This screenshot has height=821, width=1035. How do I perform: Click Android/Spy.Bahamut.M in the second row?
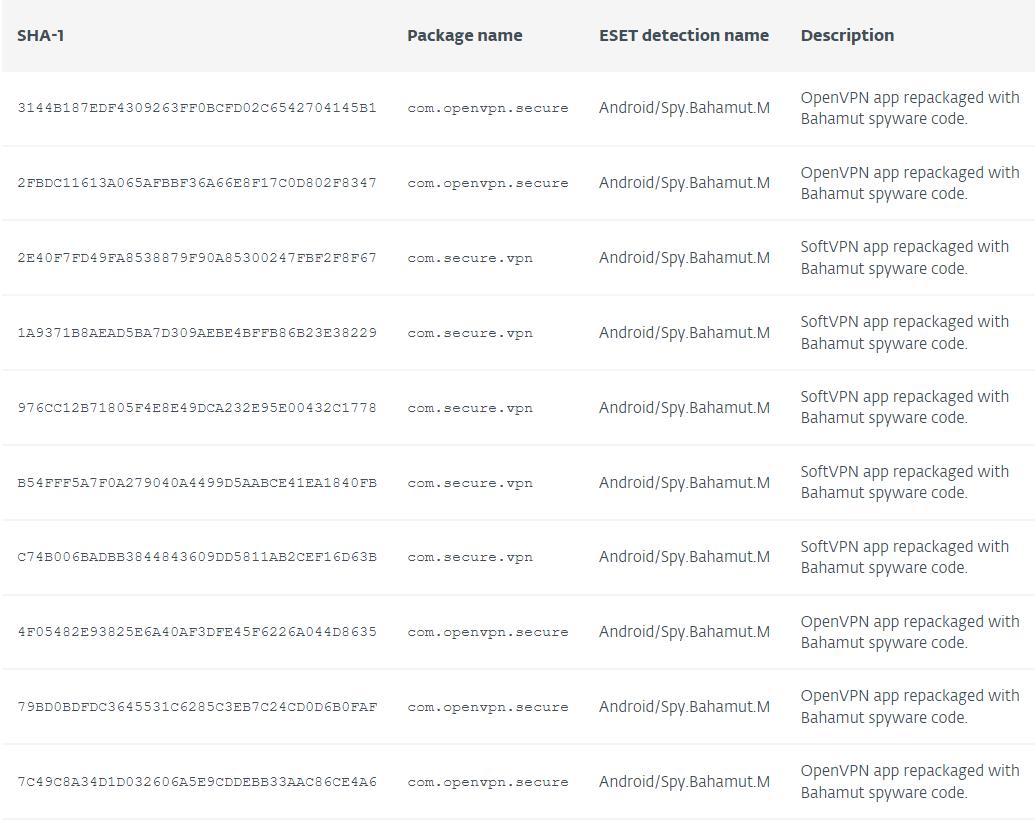[684, 183]
